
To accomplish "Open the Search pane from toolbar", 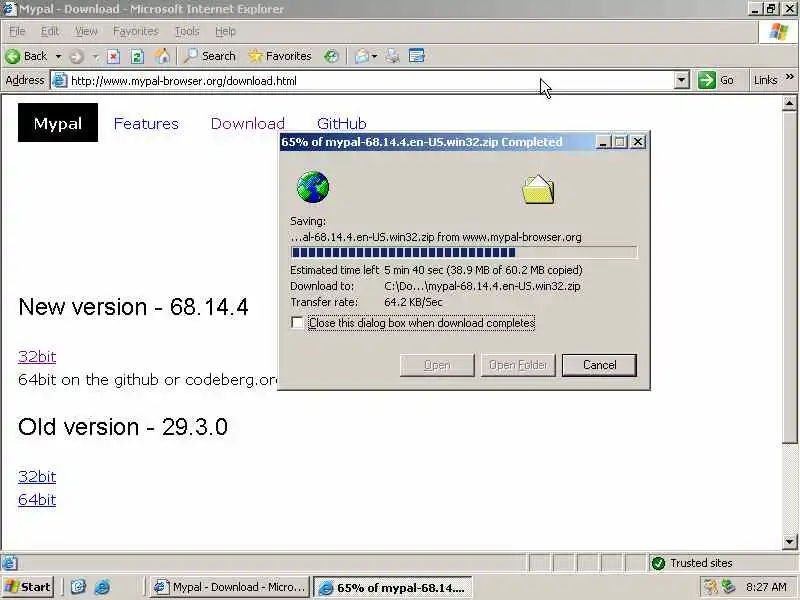I will click(210, 56).
